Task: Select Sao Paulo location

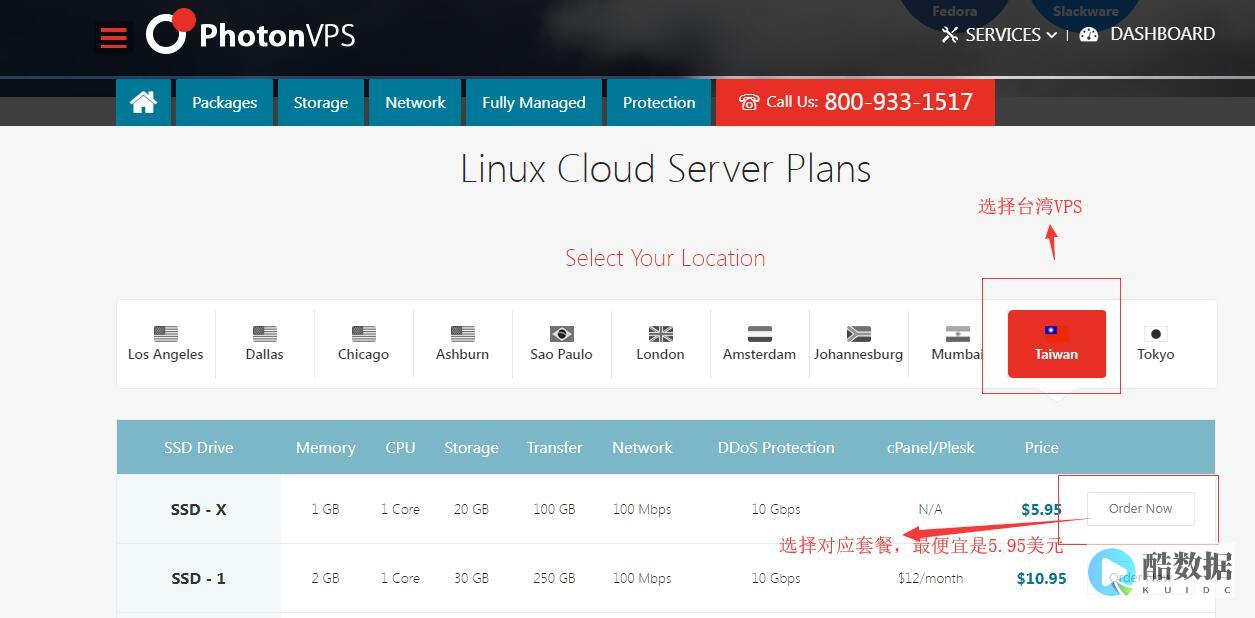Action: (x=562, y=344)
